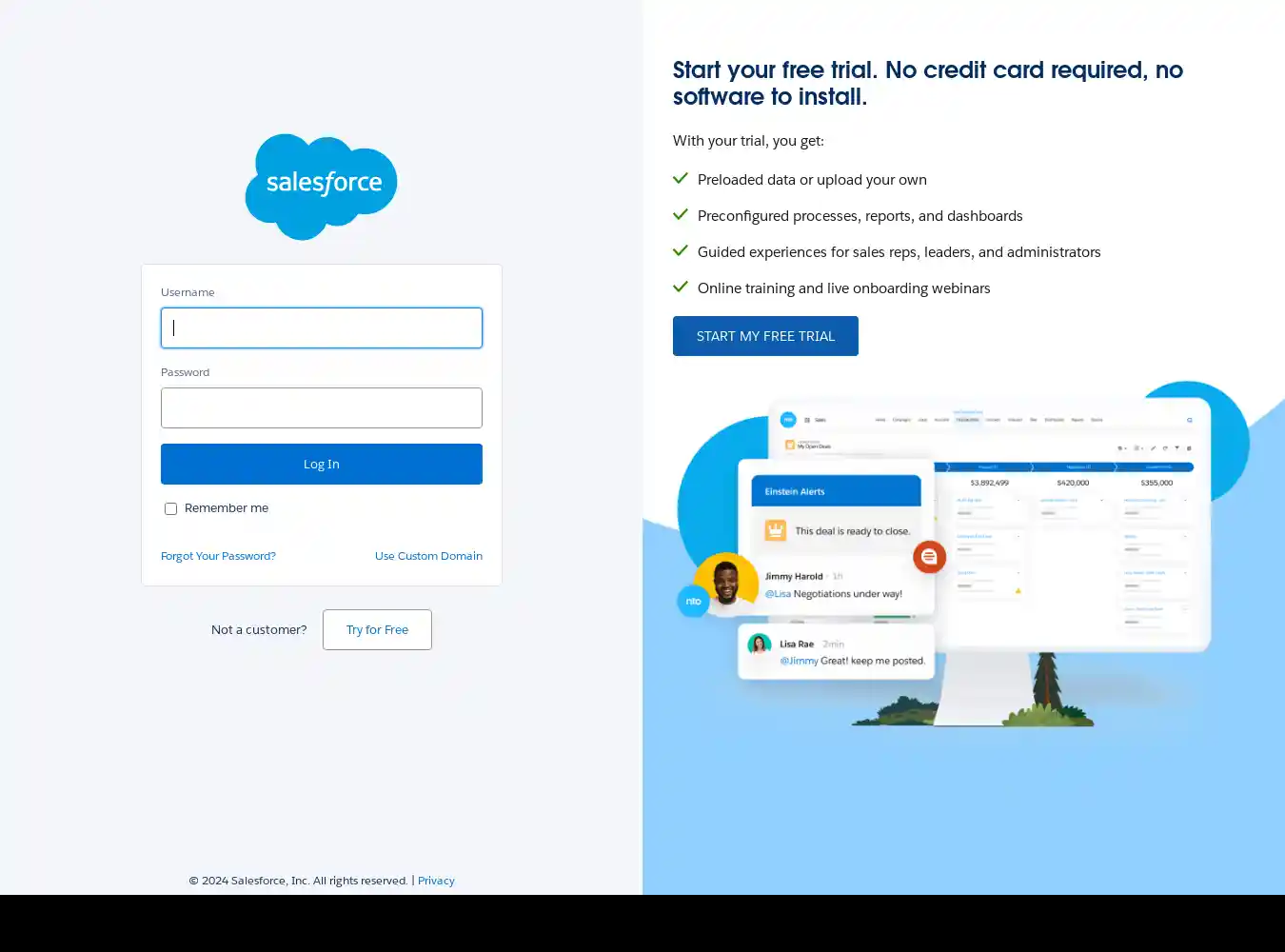Enable the Remember me checkbox

(x=170, y=508)
